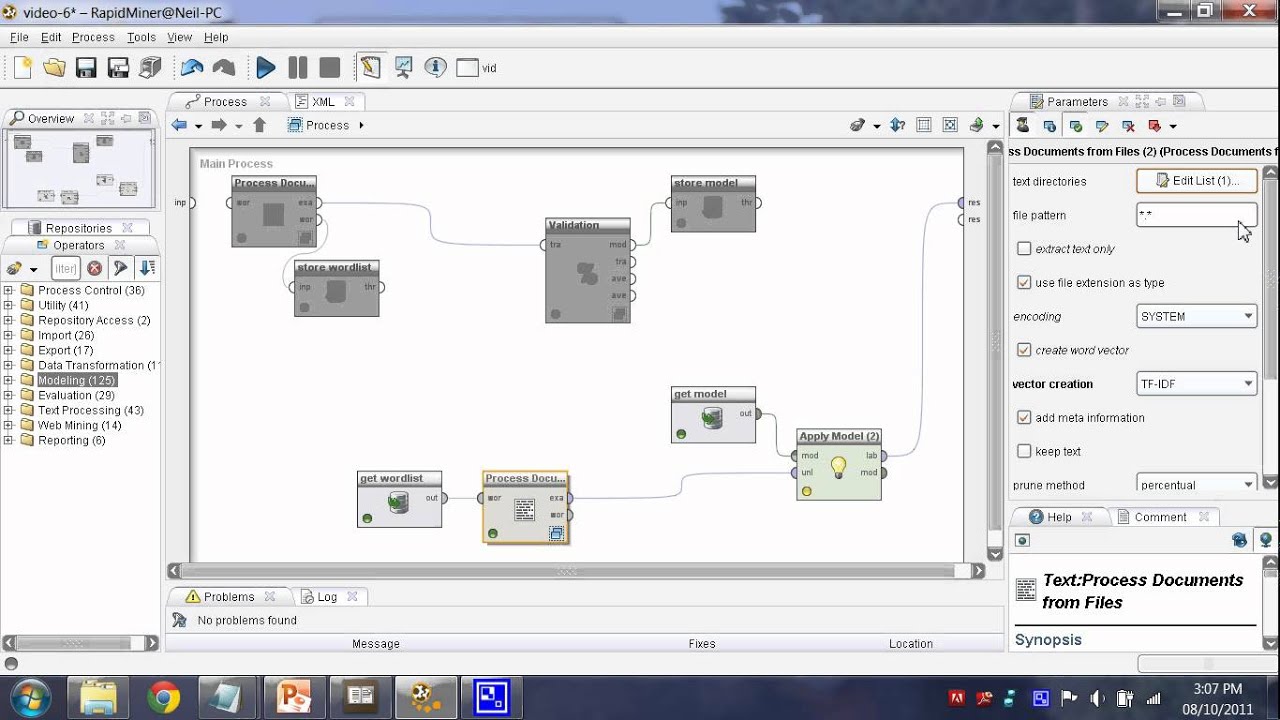The height and width of the screenshot is (720, 1280).
Task: Click the enable operator green check icon
Action: point(1076,126)
